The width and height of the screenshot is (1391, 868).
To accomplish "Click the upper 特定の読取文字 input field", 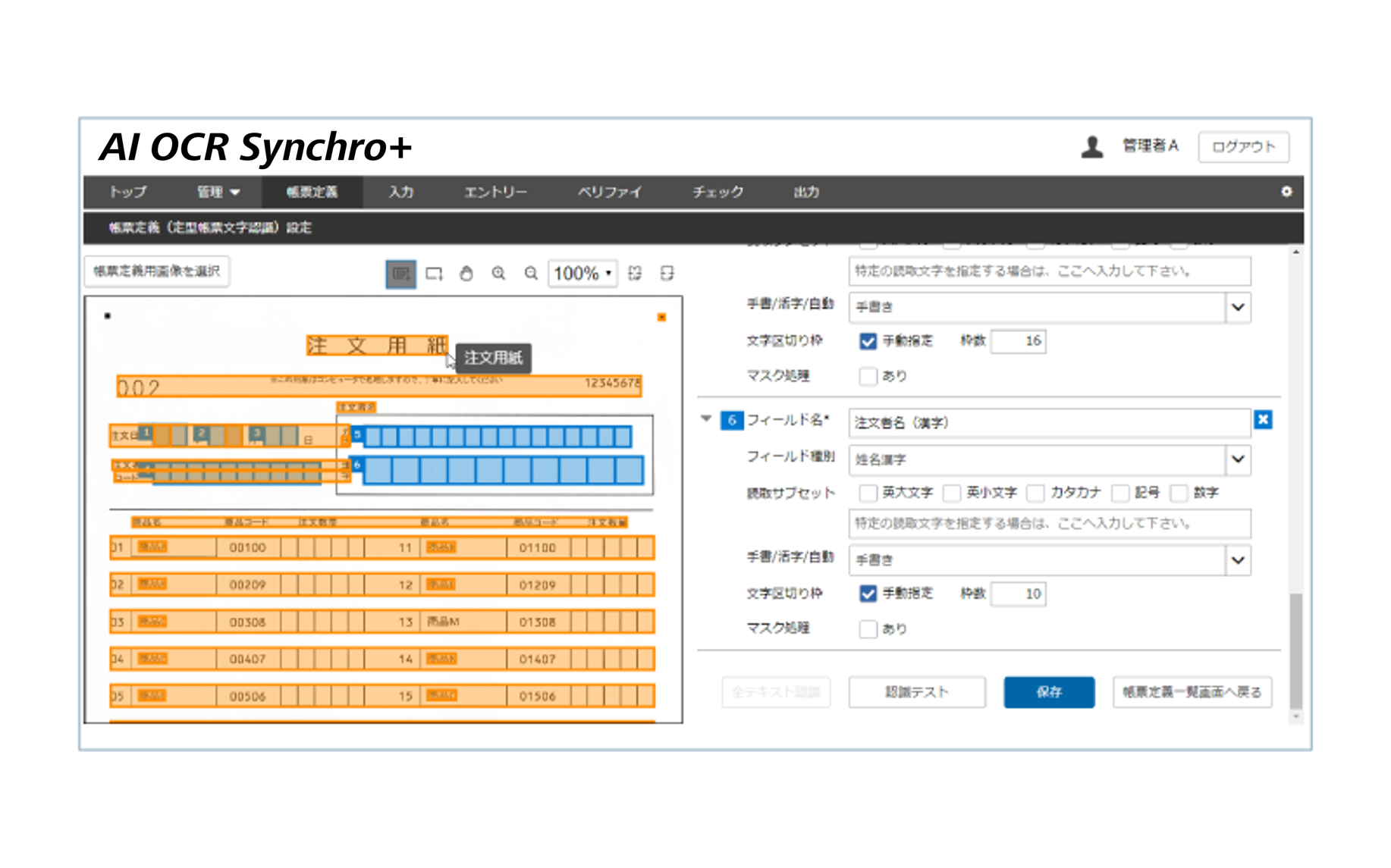I will click(x=1050, y=271).
